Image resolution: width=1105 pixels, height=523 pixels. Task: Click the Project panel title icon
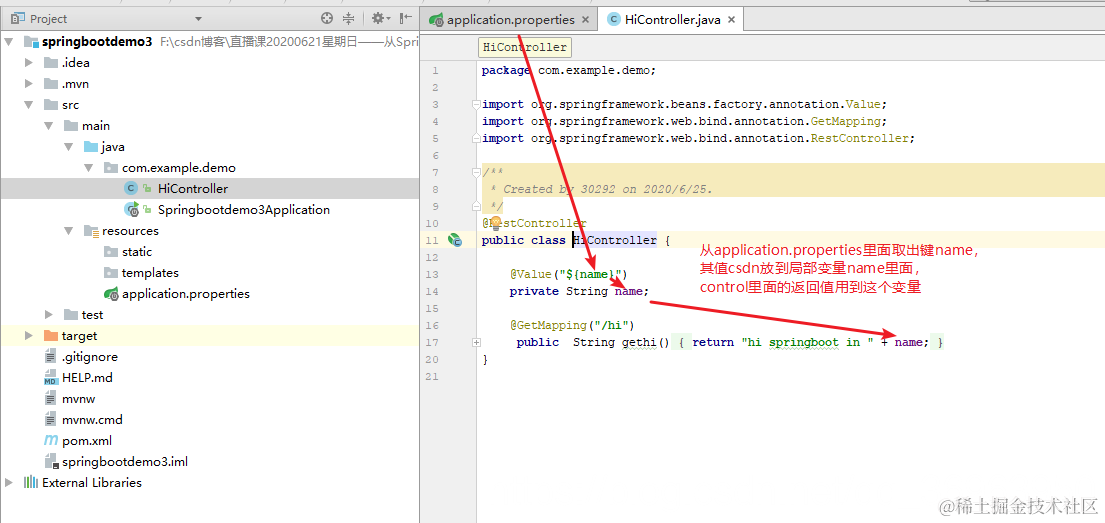(19, 19)
